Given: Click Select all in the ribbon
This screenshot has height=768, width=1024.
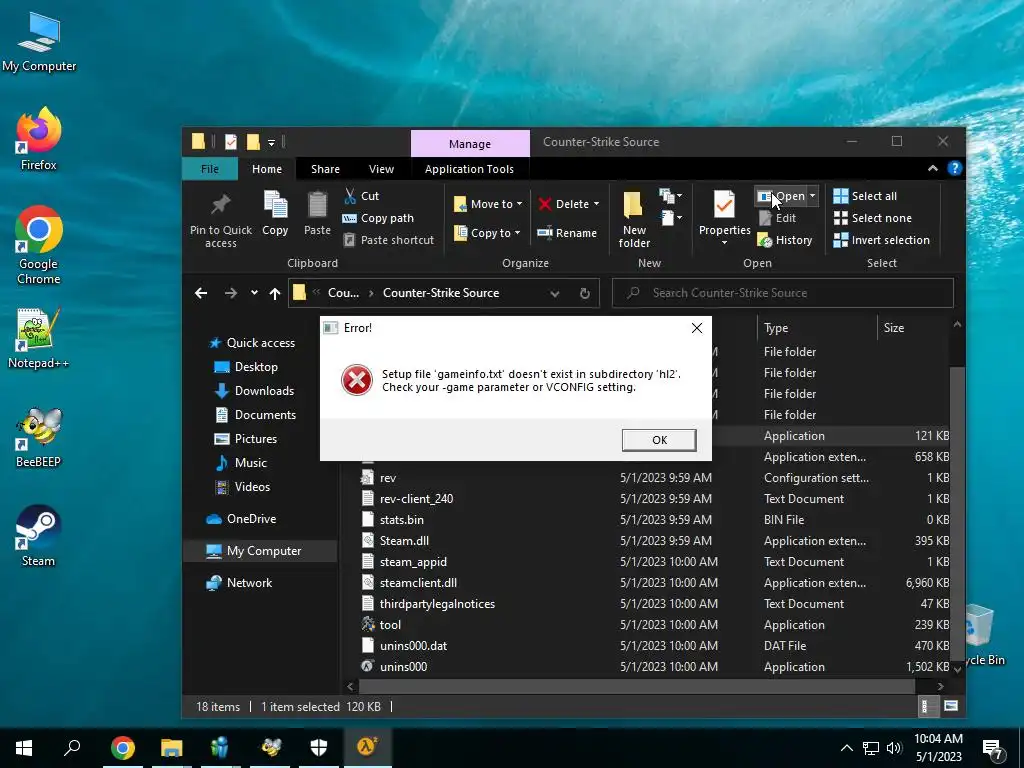Looking at the screenshot, I should point(865,196).
